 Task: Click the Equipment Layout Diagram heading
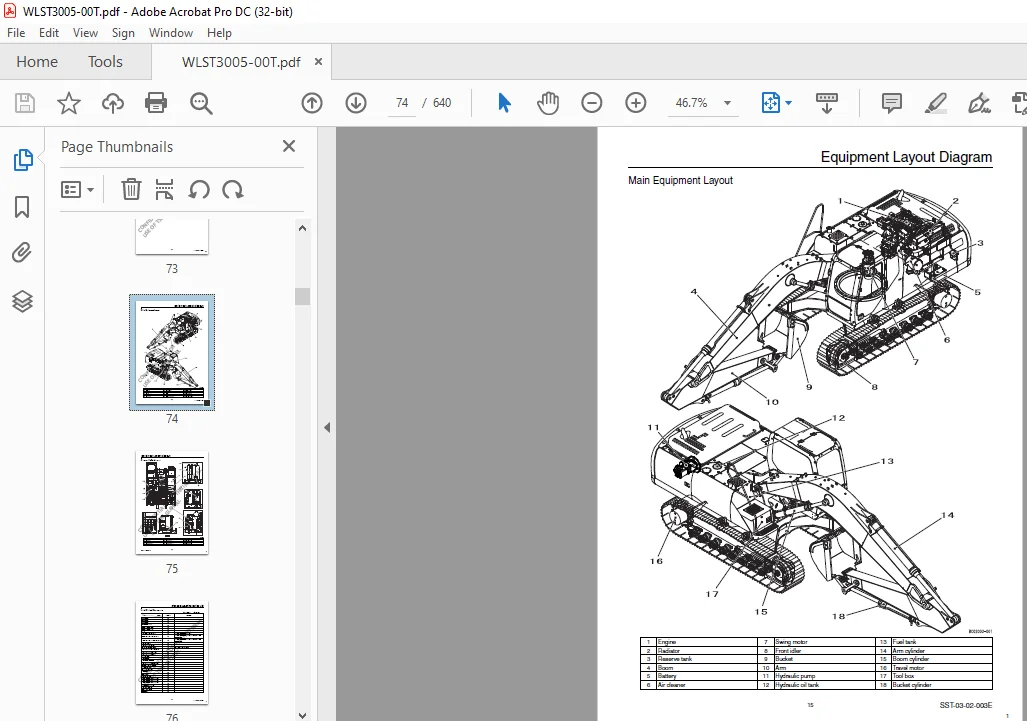tap(906, 157)
